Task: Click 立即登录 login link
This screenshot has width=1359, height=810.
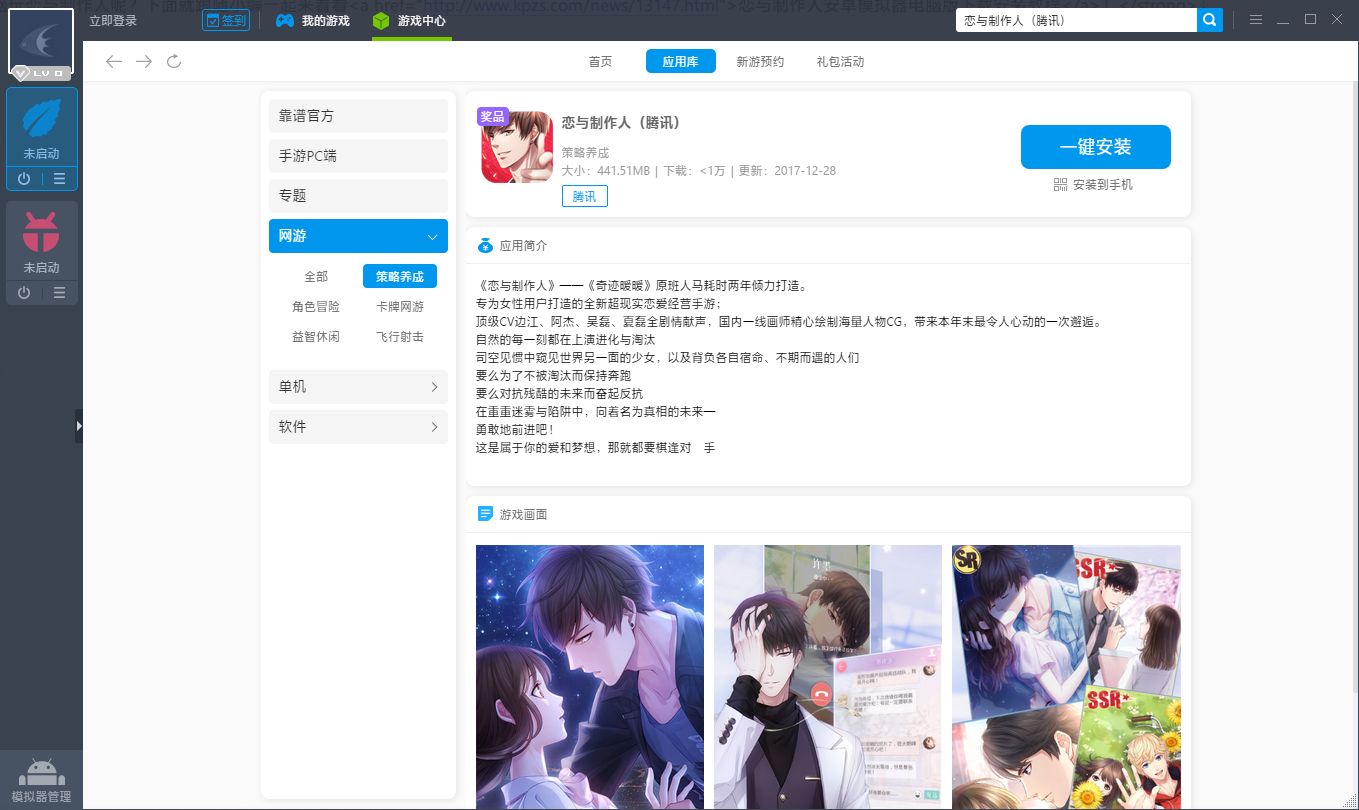Action: (x=113, y=20)
